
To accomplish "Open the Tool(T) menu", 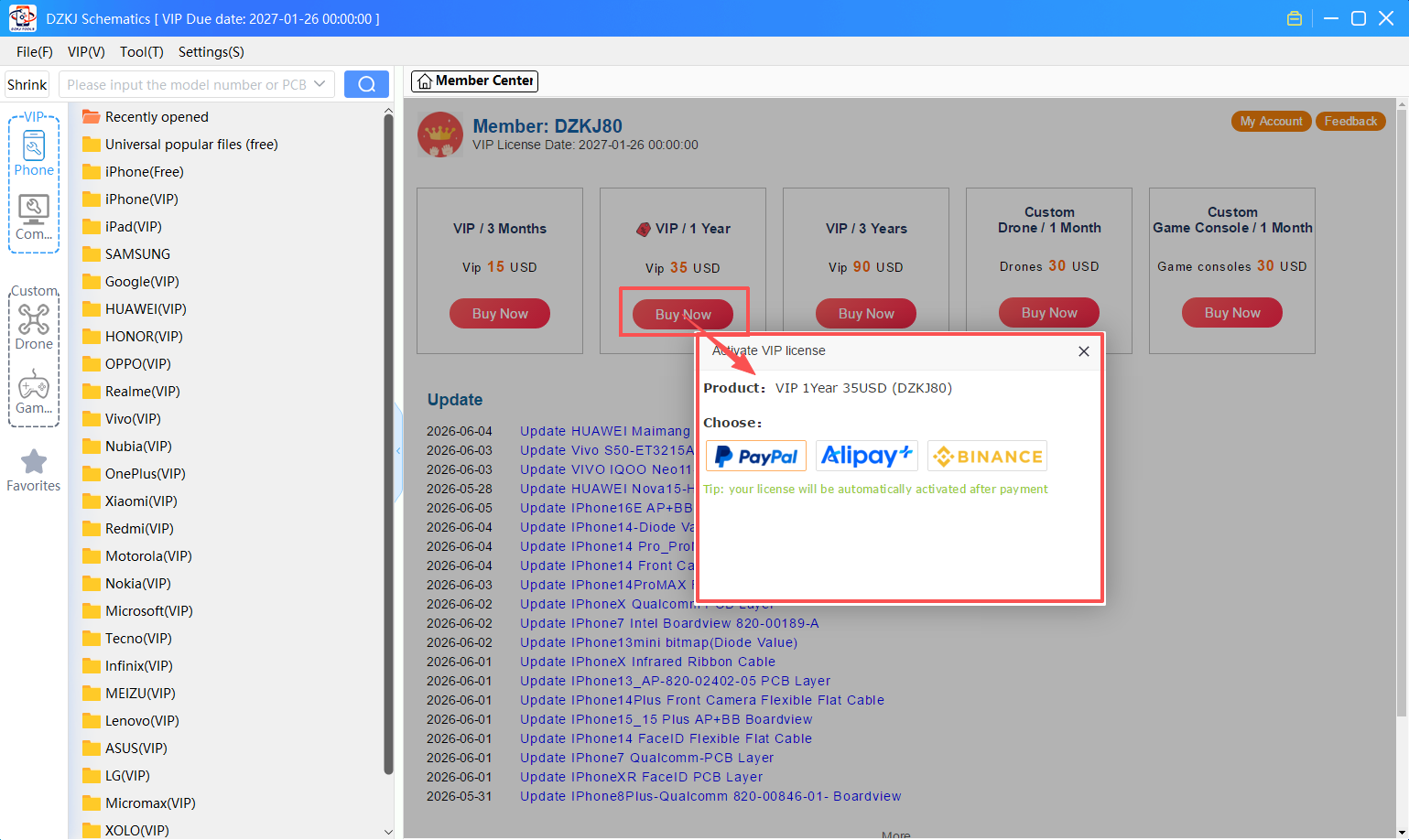I will coord(142,52).
